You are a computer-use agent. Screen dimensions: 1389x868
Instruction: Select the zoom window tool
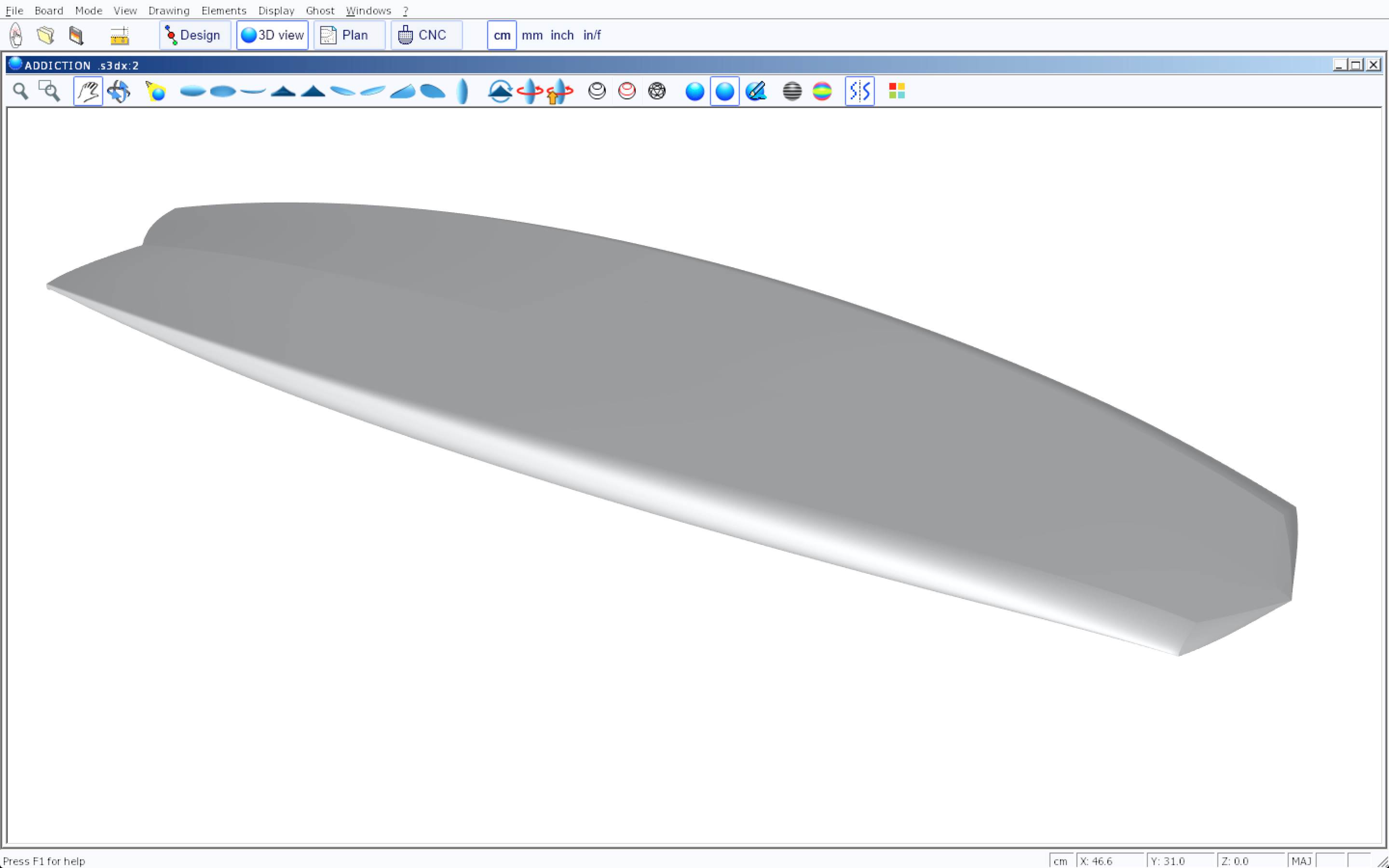pyautogui.click(x=49, y=91)
